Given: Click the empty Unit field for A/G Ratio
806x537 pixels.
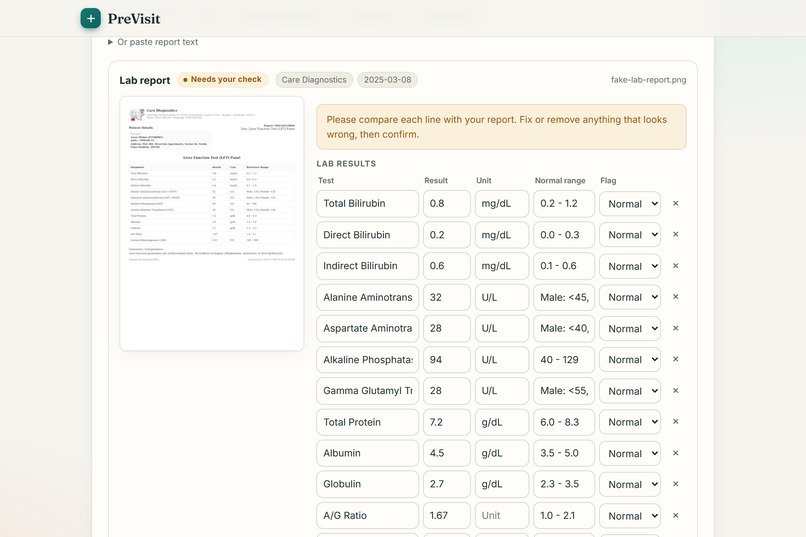Looking at the screenshot, I should 502,515.
